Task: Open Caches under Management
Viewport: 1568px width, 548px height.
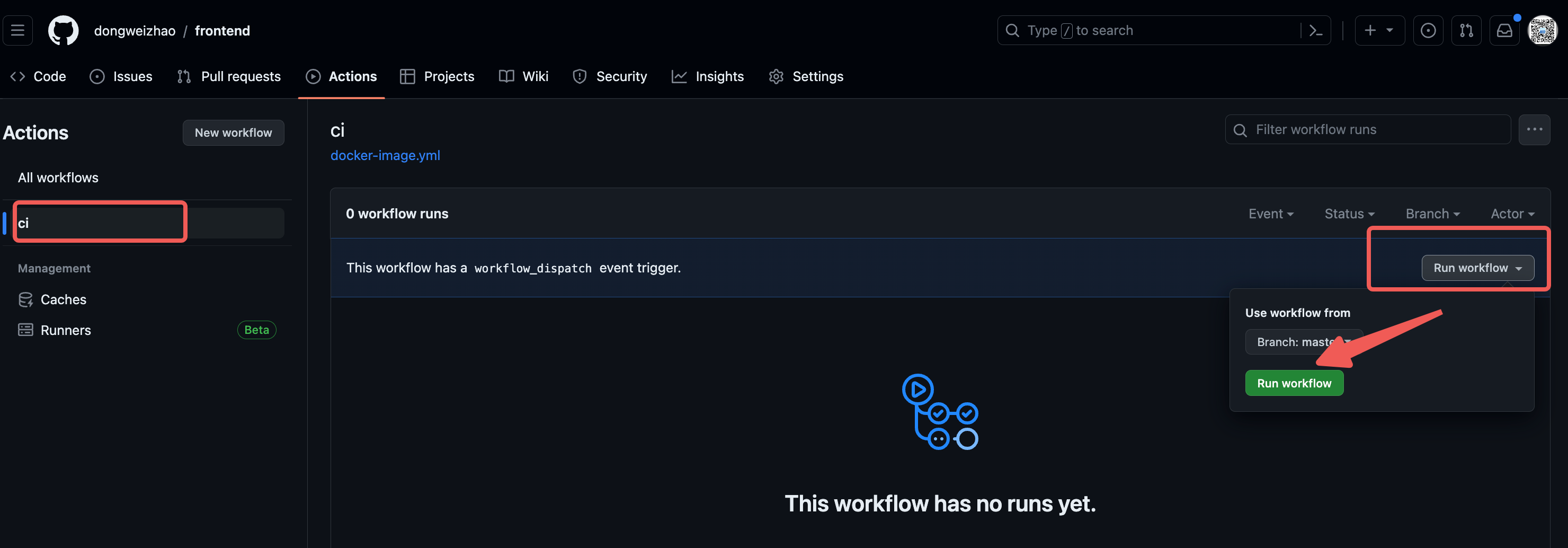Action: 64,299
